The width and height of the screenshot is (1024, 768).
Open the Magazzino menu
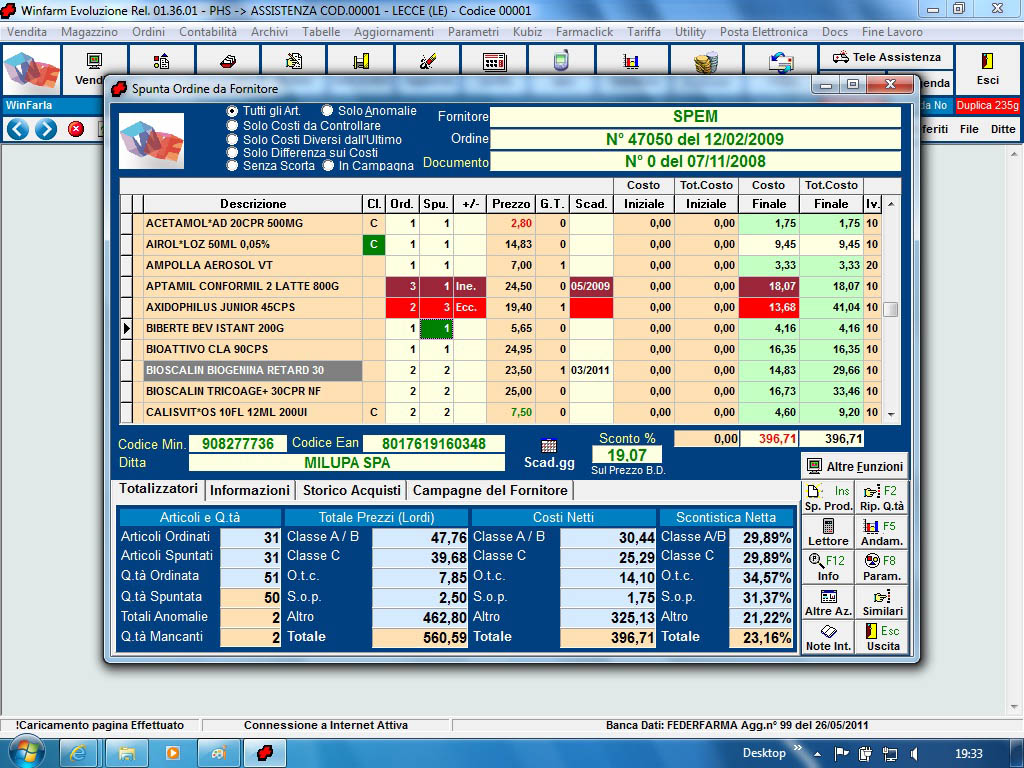point(89,32)
